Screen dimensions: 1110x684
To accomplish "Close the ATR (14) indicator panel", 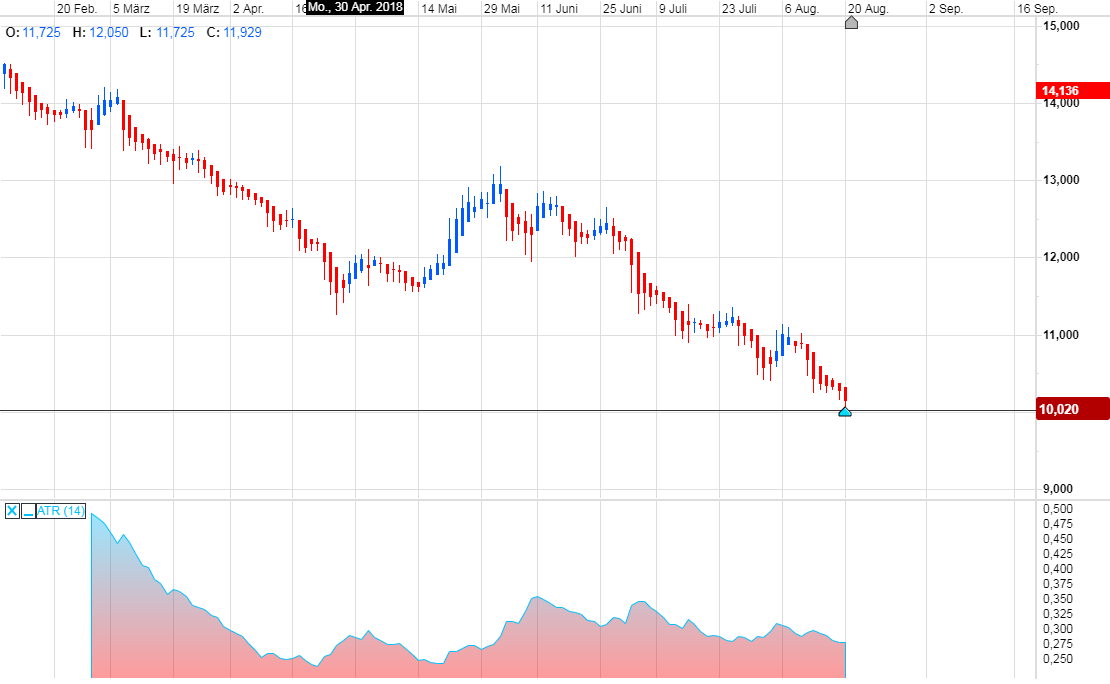I will [12, 511].
